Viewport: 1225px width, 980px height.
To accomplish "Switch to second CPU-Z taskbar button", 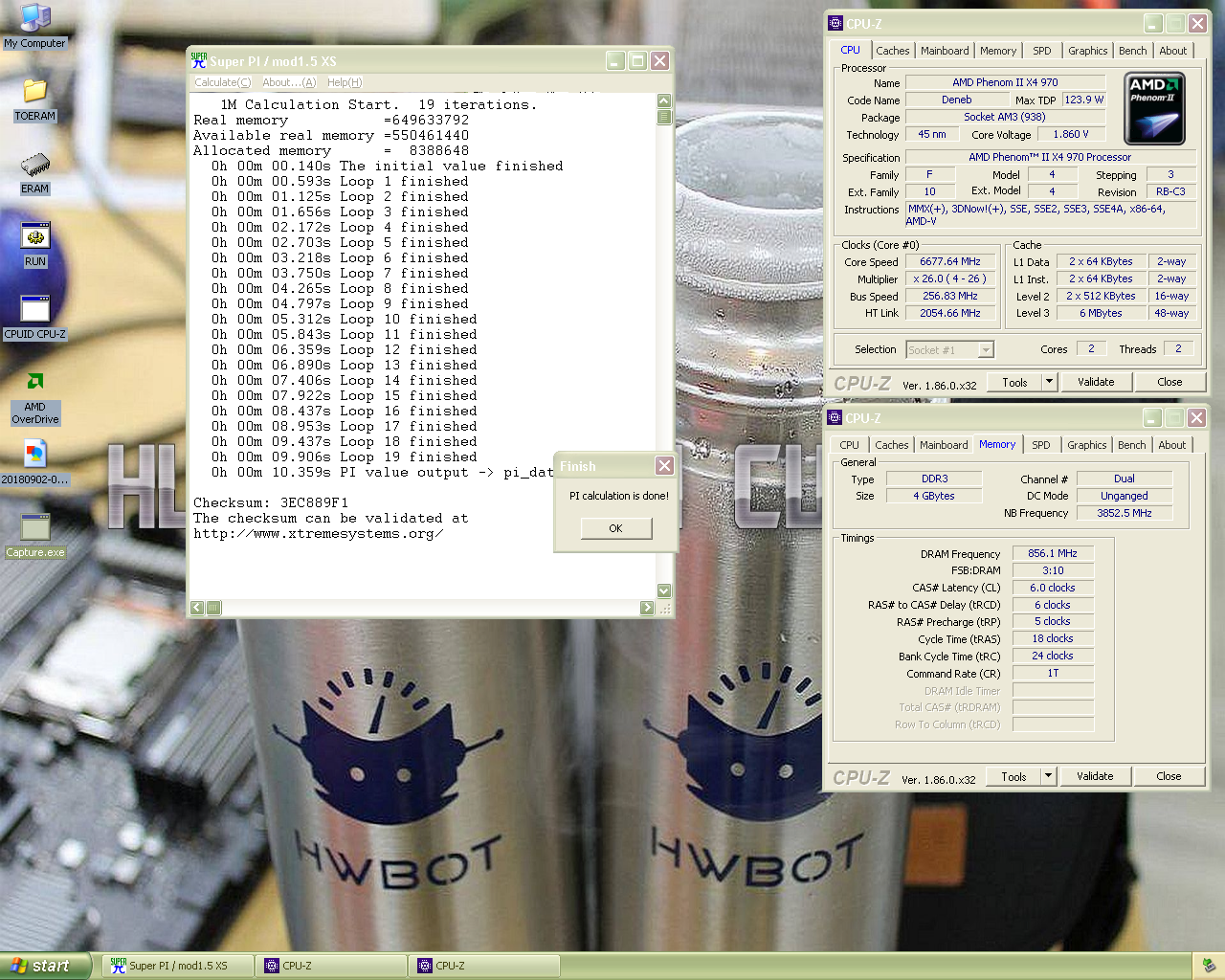I will (x=484, y=966).
